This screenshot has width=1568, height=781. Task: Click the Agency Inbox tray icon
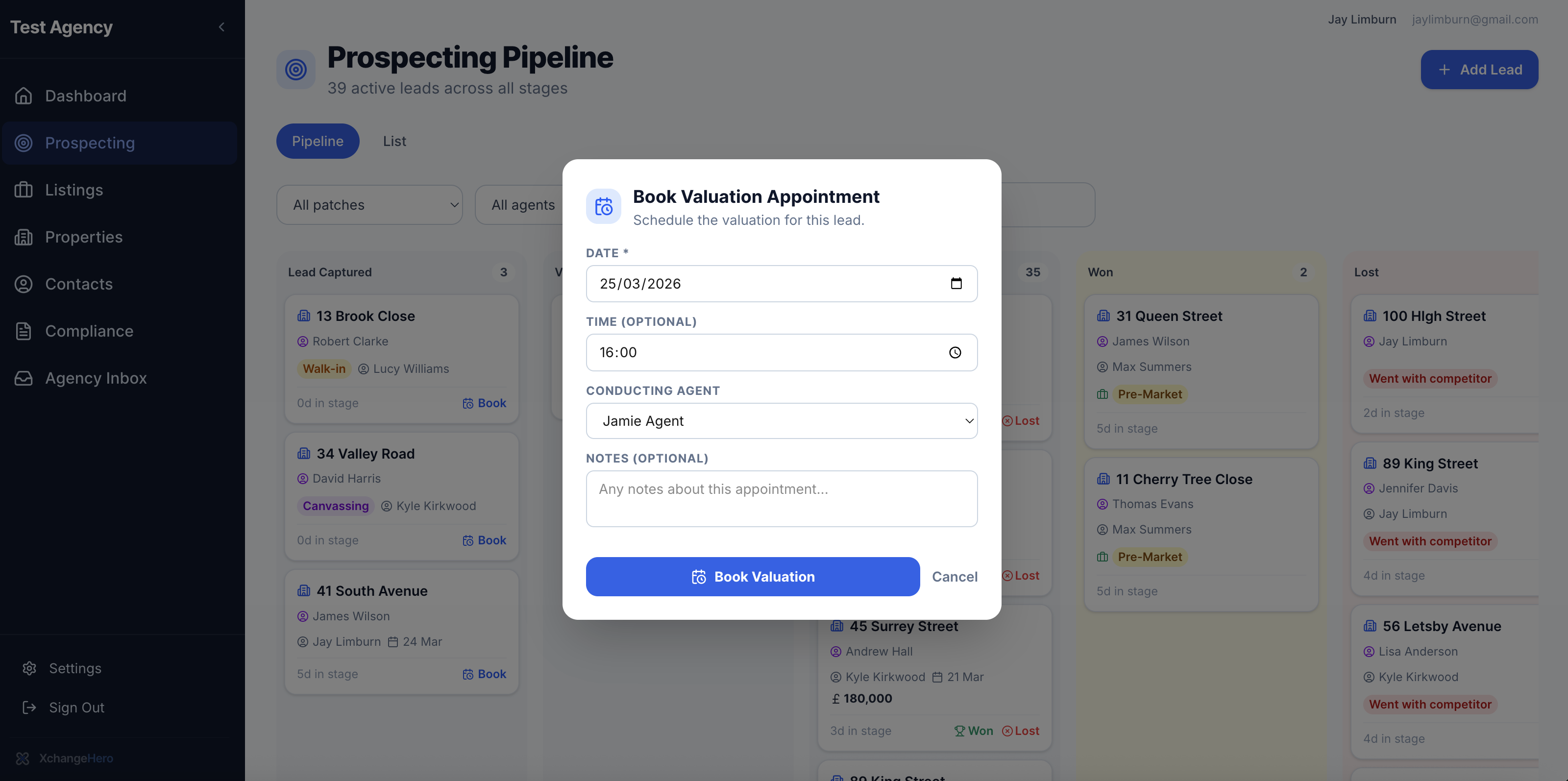coord(23,378)
